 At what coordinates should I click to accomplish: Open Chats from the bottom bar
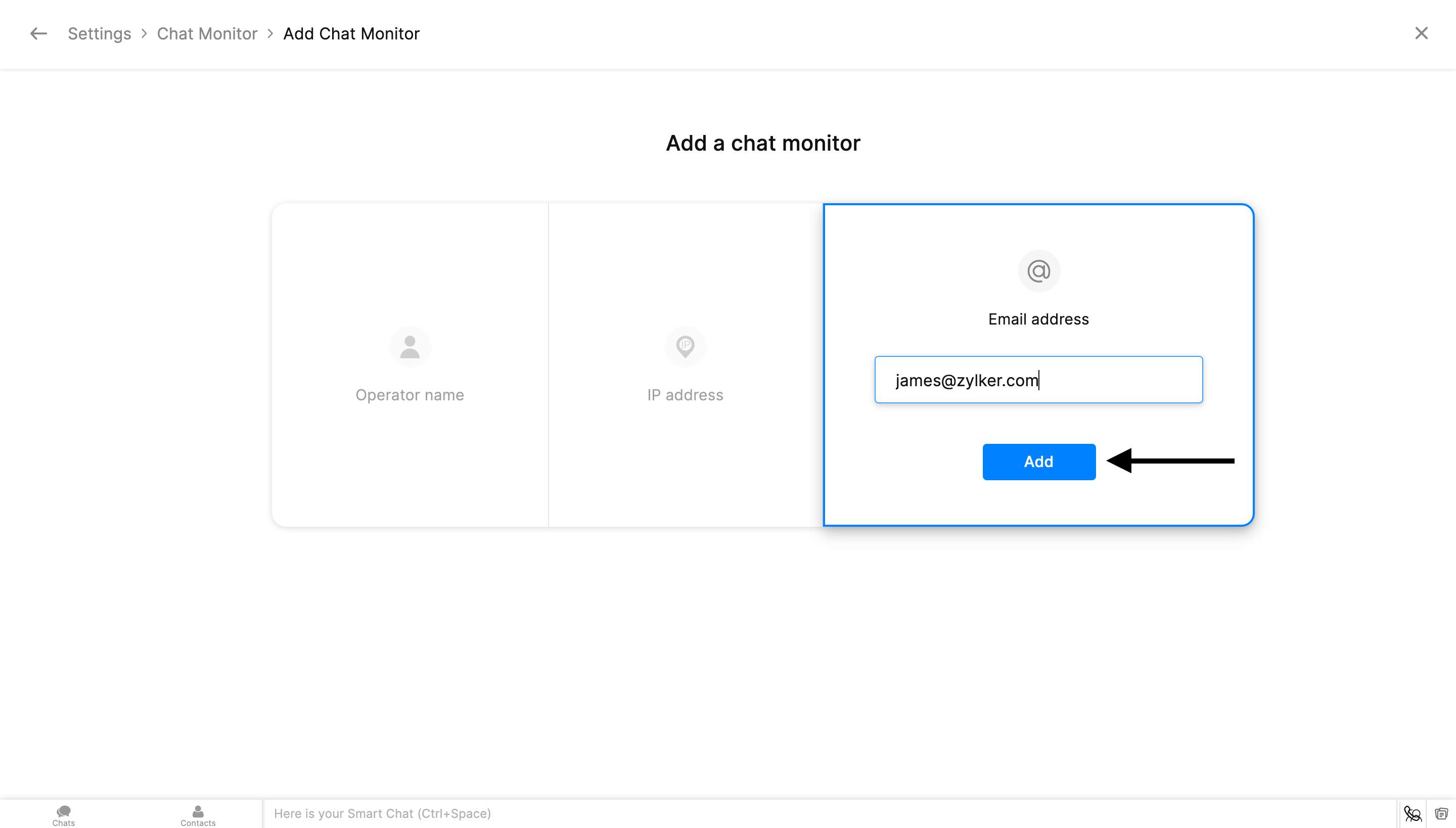pyautogui.click(x=64, y=814)
